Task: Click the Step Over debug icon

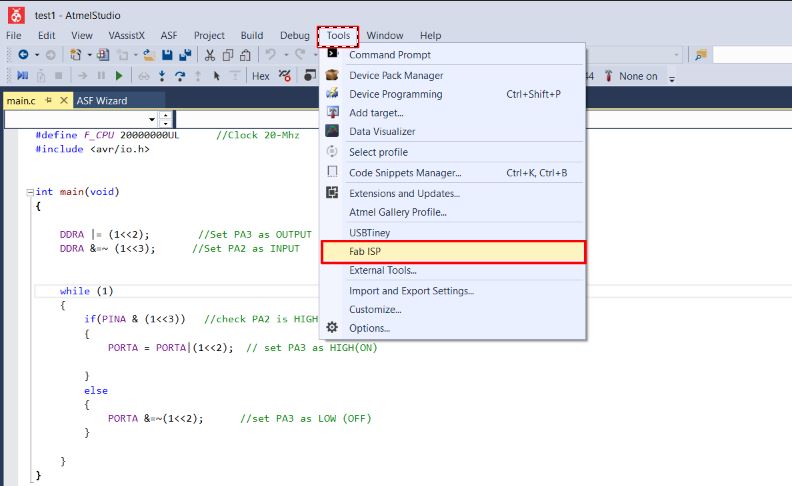Action: (180, 76)
